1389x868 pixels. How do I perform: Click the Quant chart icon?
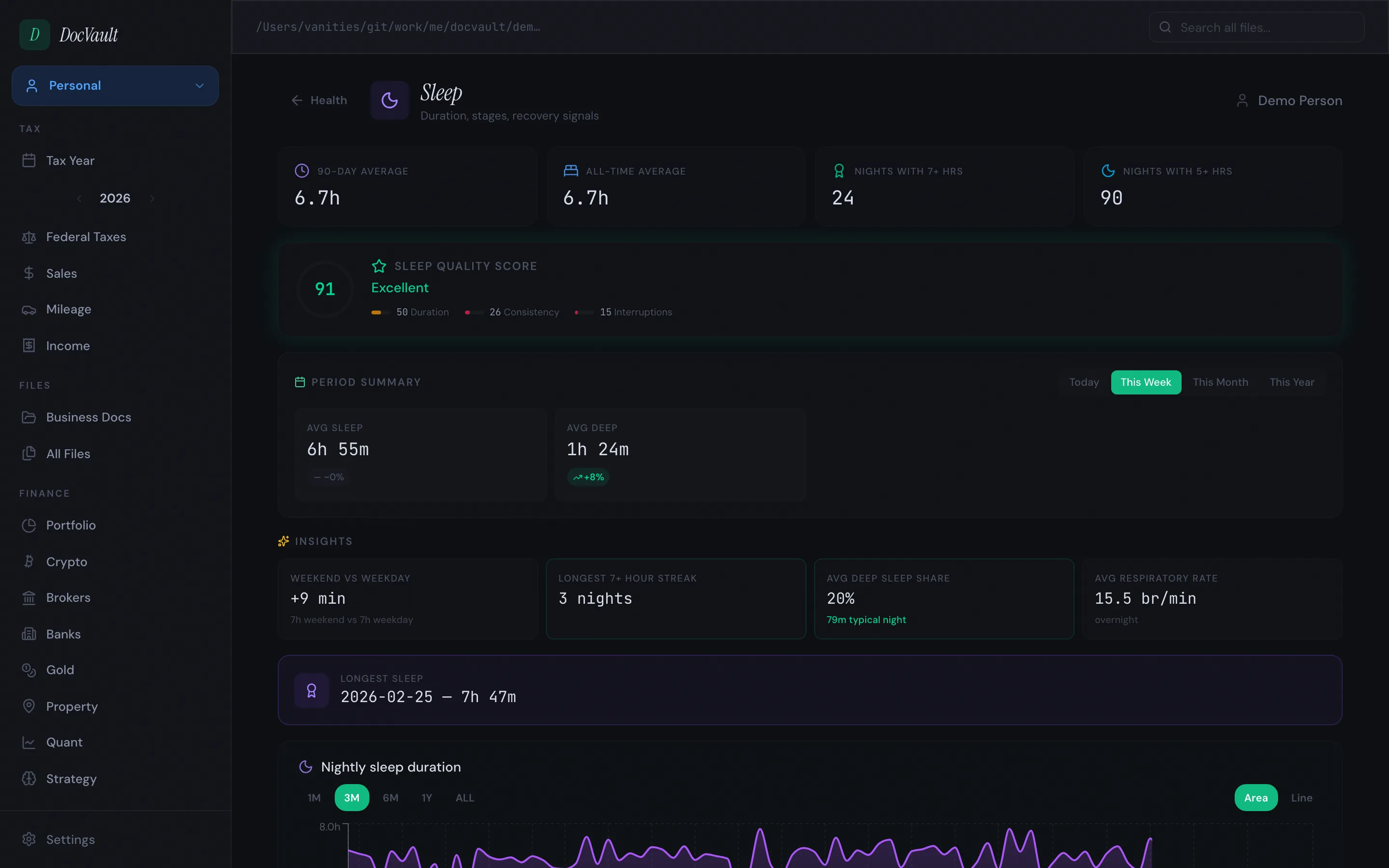29,742
